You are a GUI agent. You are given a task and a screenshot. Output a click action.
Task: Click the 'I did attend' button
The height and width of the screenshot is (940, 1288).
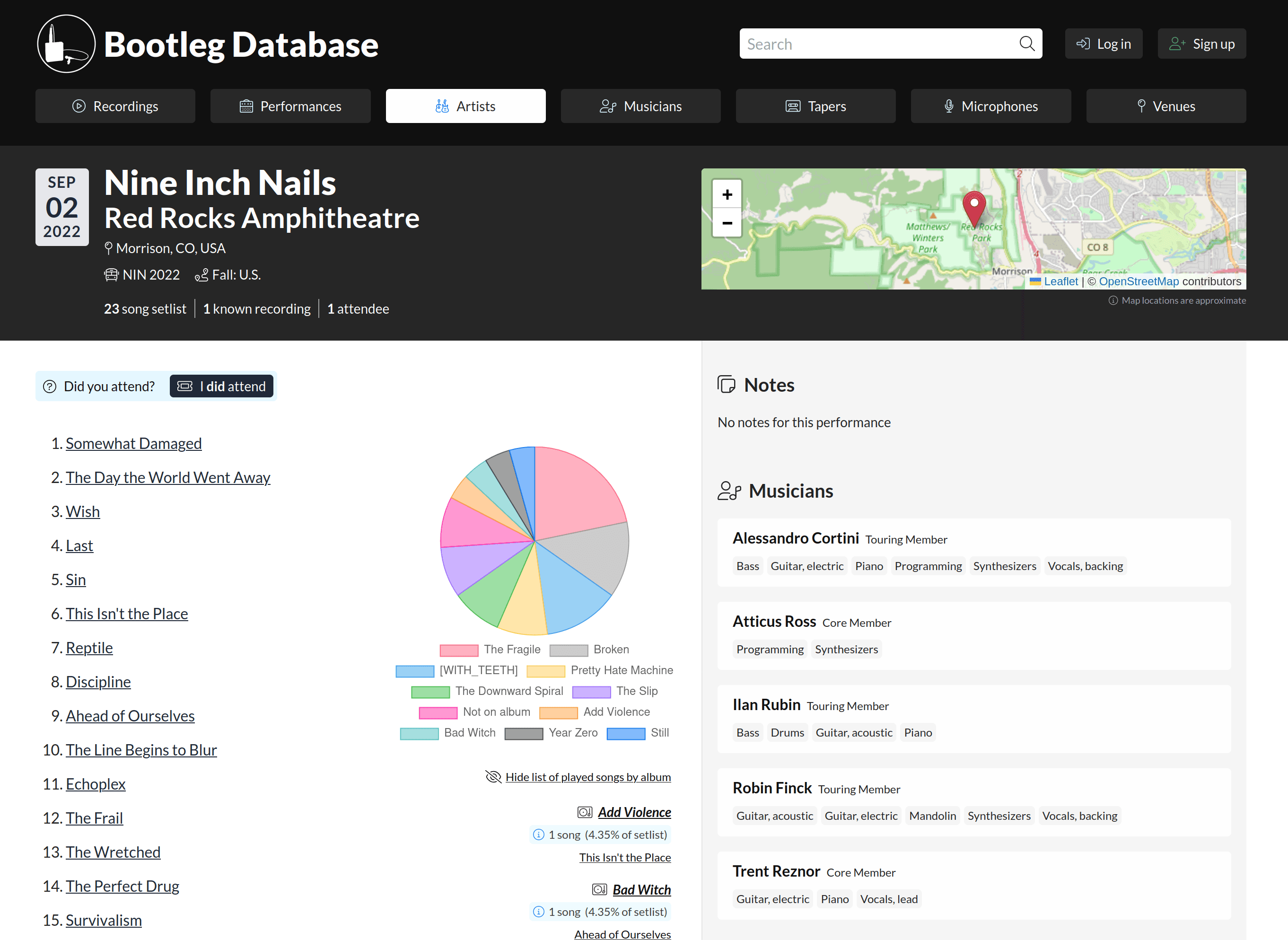coord(221,387)
